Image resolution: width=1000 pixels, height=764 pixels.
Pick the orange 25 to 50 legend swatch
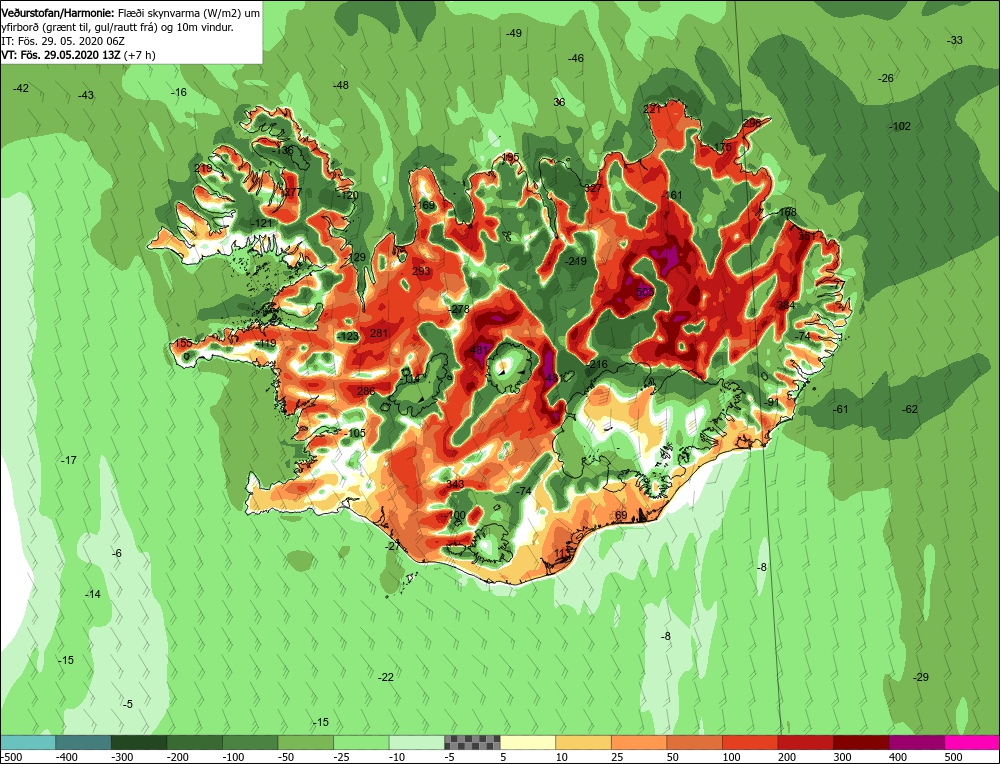pyautogui.click(x=639, y=742)
